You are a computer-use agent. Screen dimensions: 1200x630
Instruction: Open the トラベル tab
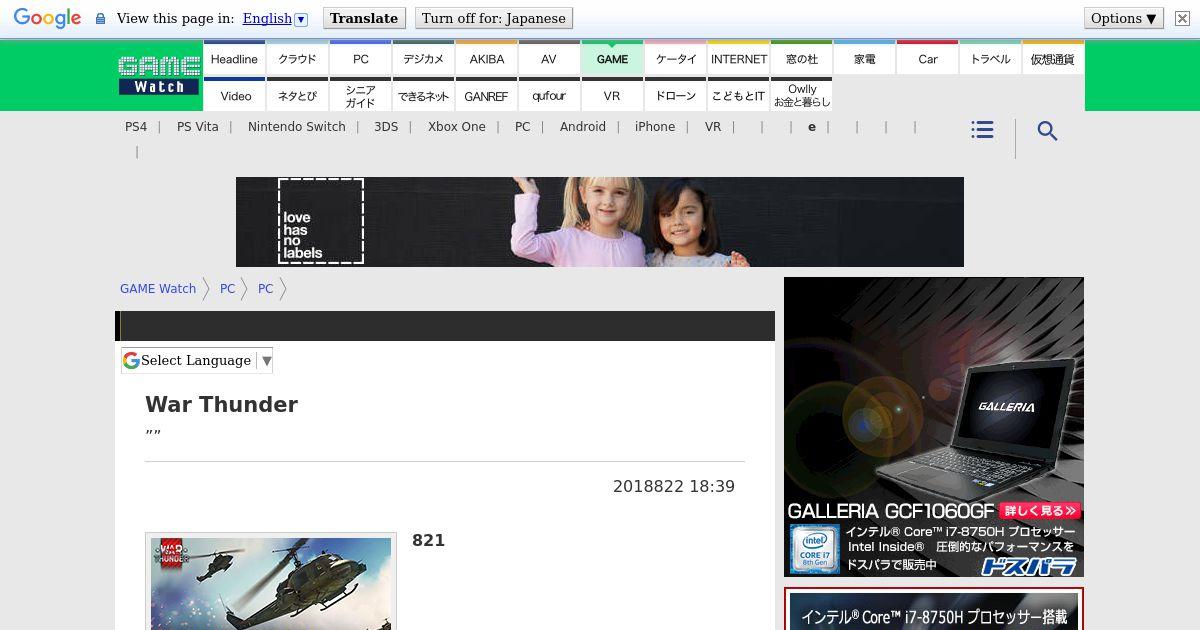pyautogui.click(x=990, y=59)
